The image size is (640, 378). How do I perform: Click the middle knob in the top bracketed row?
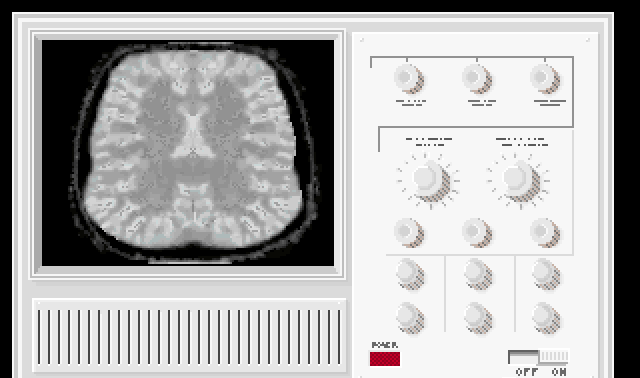pyautogui.click(x=477, y=79)
